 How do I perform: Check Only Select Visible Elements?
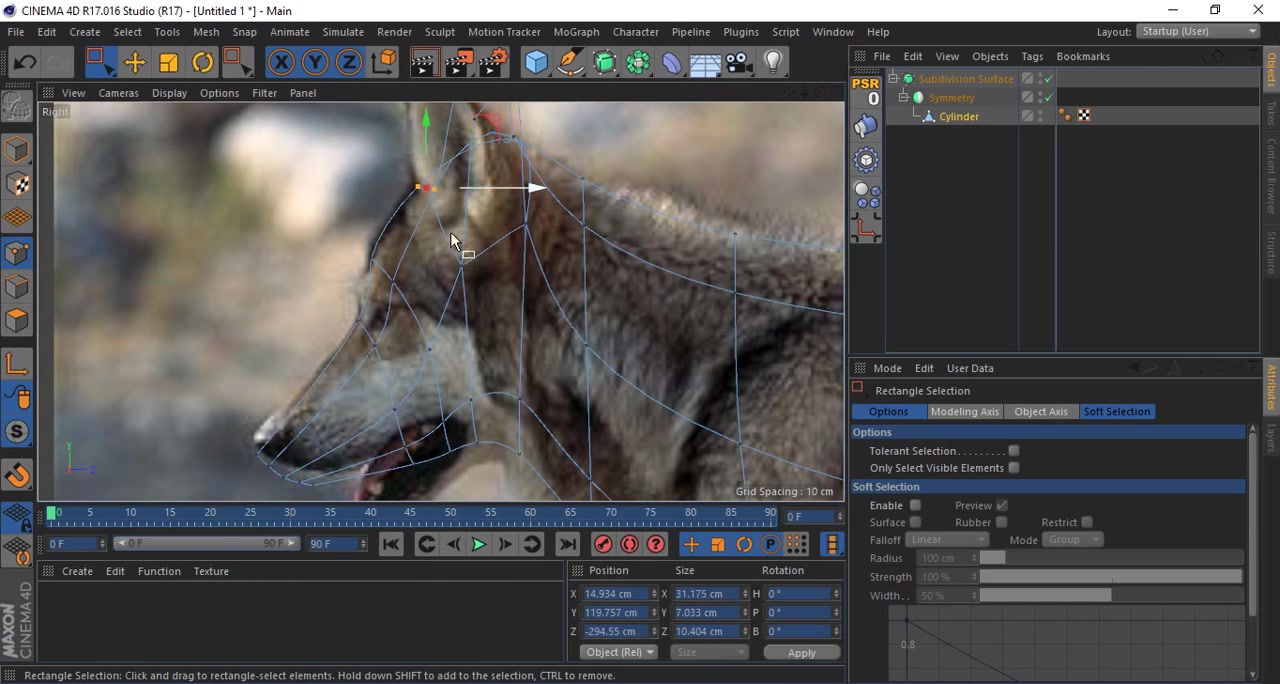[1014, 468]
